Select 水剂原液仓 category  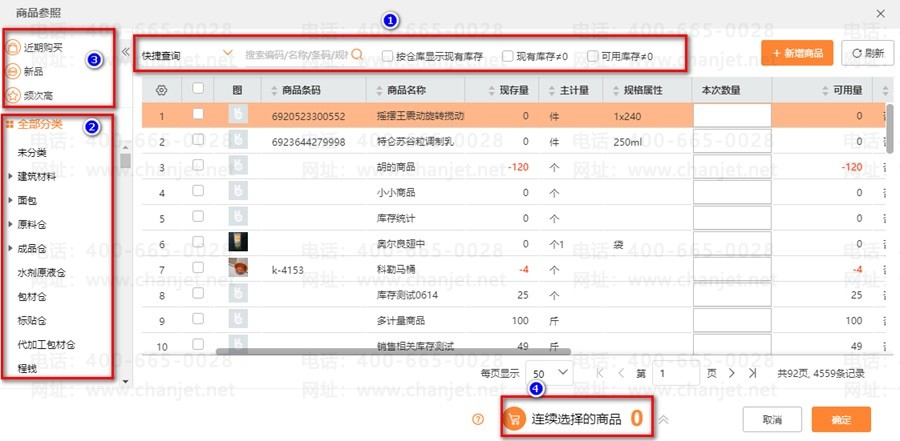click(41, 272)
